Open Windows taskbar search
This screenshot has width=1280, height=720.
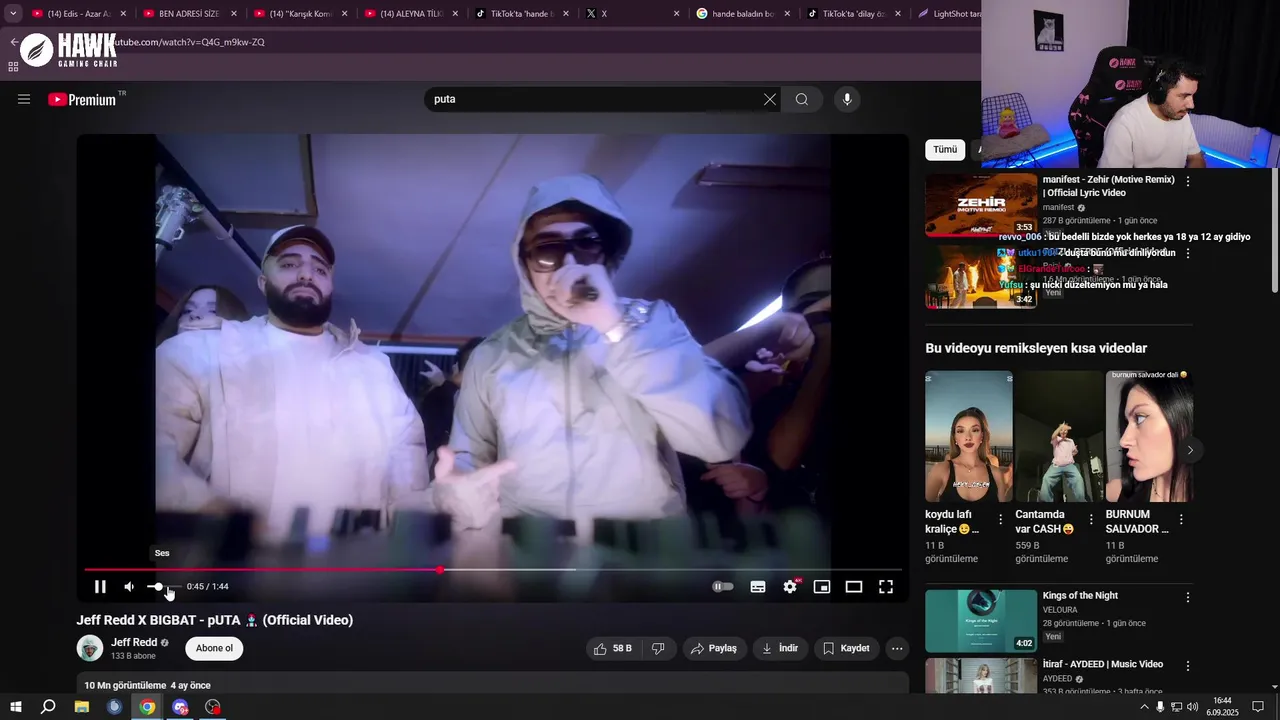[48, 707]
